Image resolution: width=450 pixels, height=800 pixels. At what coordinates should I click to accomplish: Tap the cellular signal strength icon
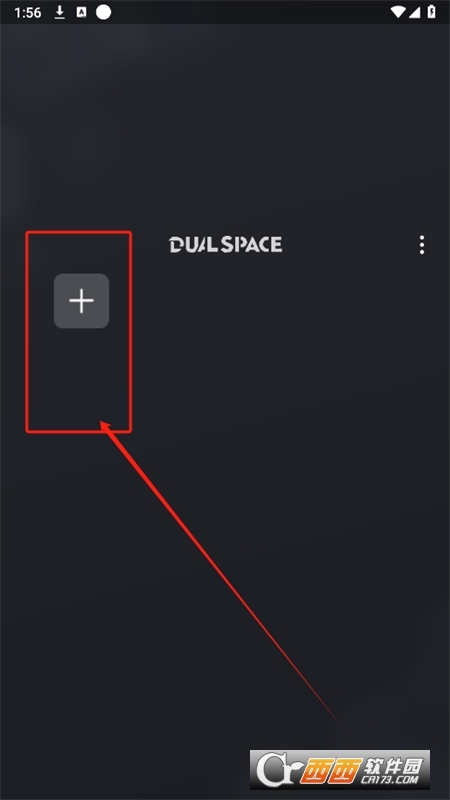414,12
